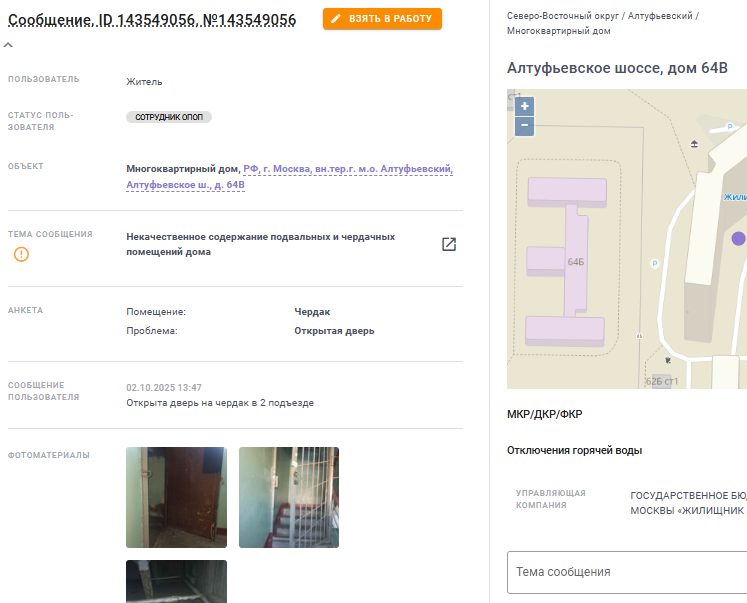Click the 'Сотрудник ОПОП' status badge

click(169, 117)
